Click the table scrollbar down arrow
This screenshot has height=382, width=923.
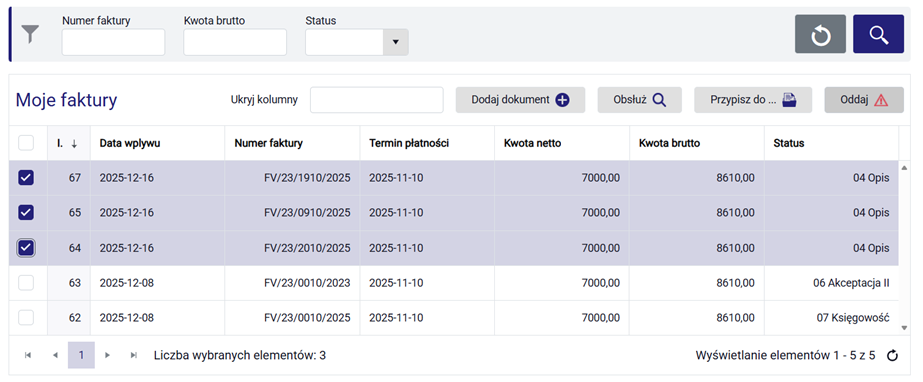pyautogui.click(x=904, y=327)
